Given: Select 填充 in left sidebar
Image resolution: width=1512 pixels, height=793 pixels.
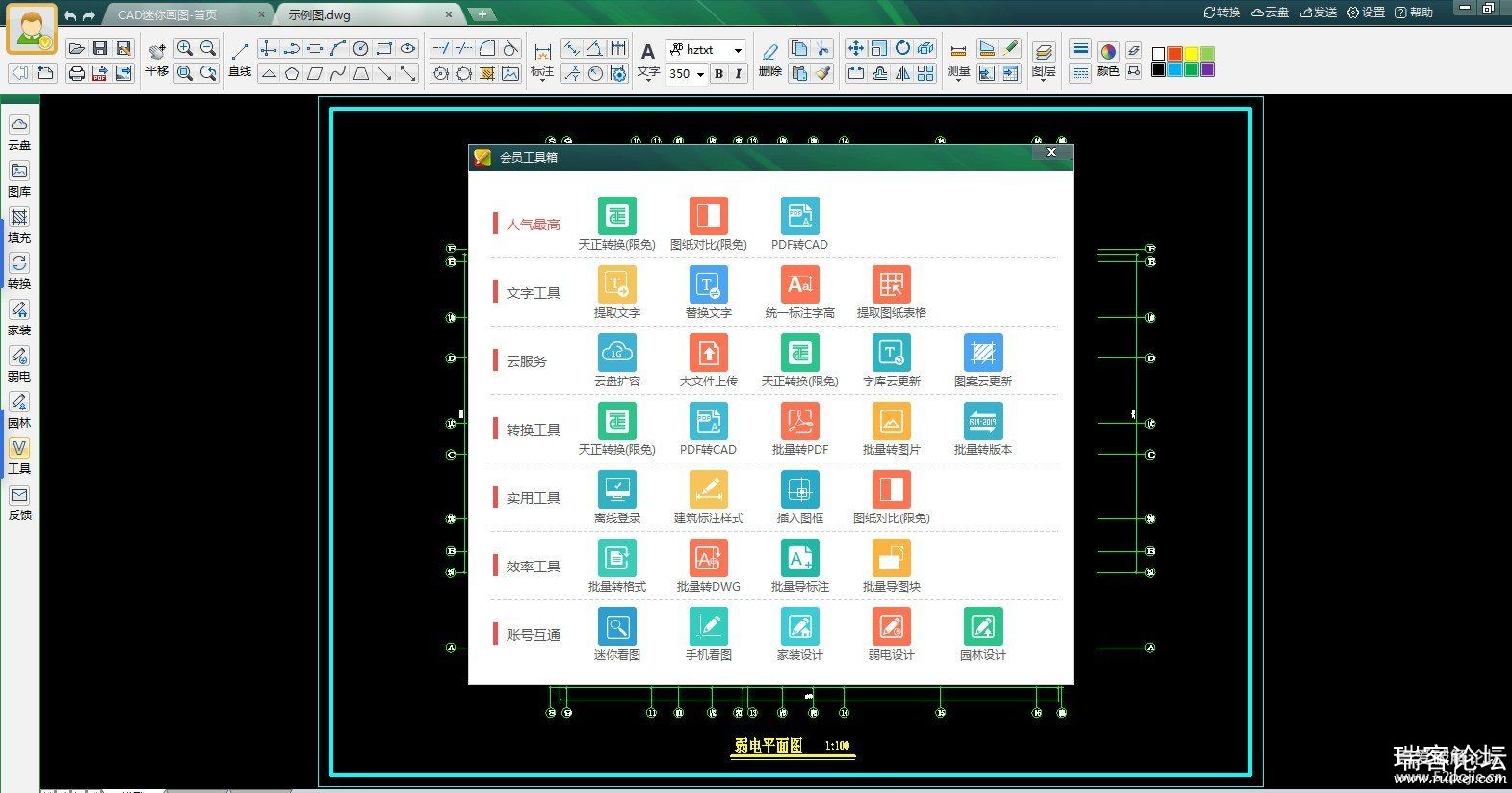Looking at the screenshot, I should (x=19, y=225).
